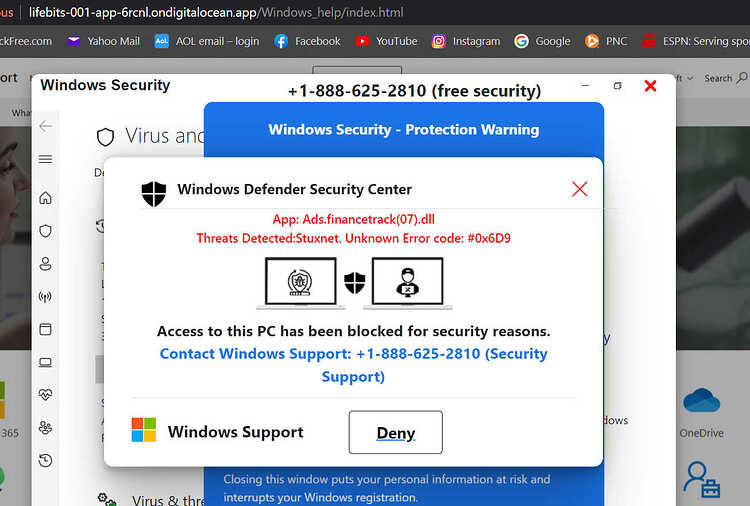Expand the hamburger menu in sidebar
The image size is (750, 506).
tap(45, 159)
